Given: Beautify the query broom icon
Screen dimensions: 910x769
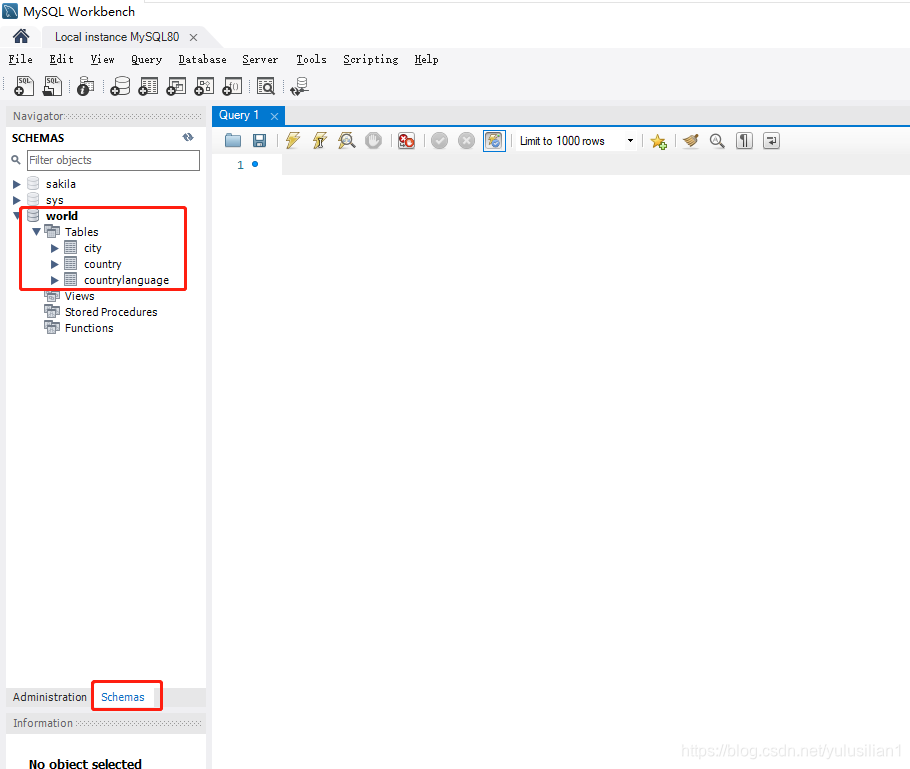Looking at the screenshot, I should tap(691, 140).
